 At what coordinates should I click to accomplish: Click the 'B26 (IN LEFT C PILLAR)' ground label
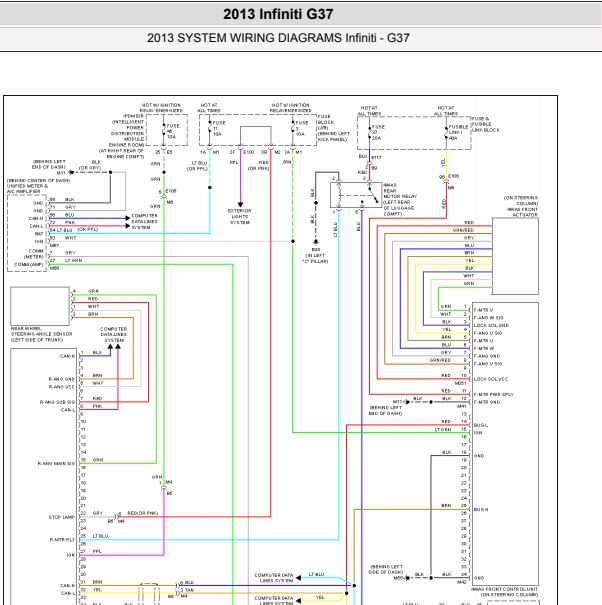click(x=315, y=255)
